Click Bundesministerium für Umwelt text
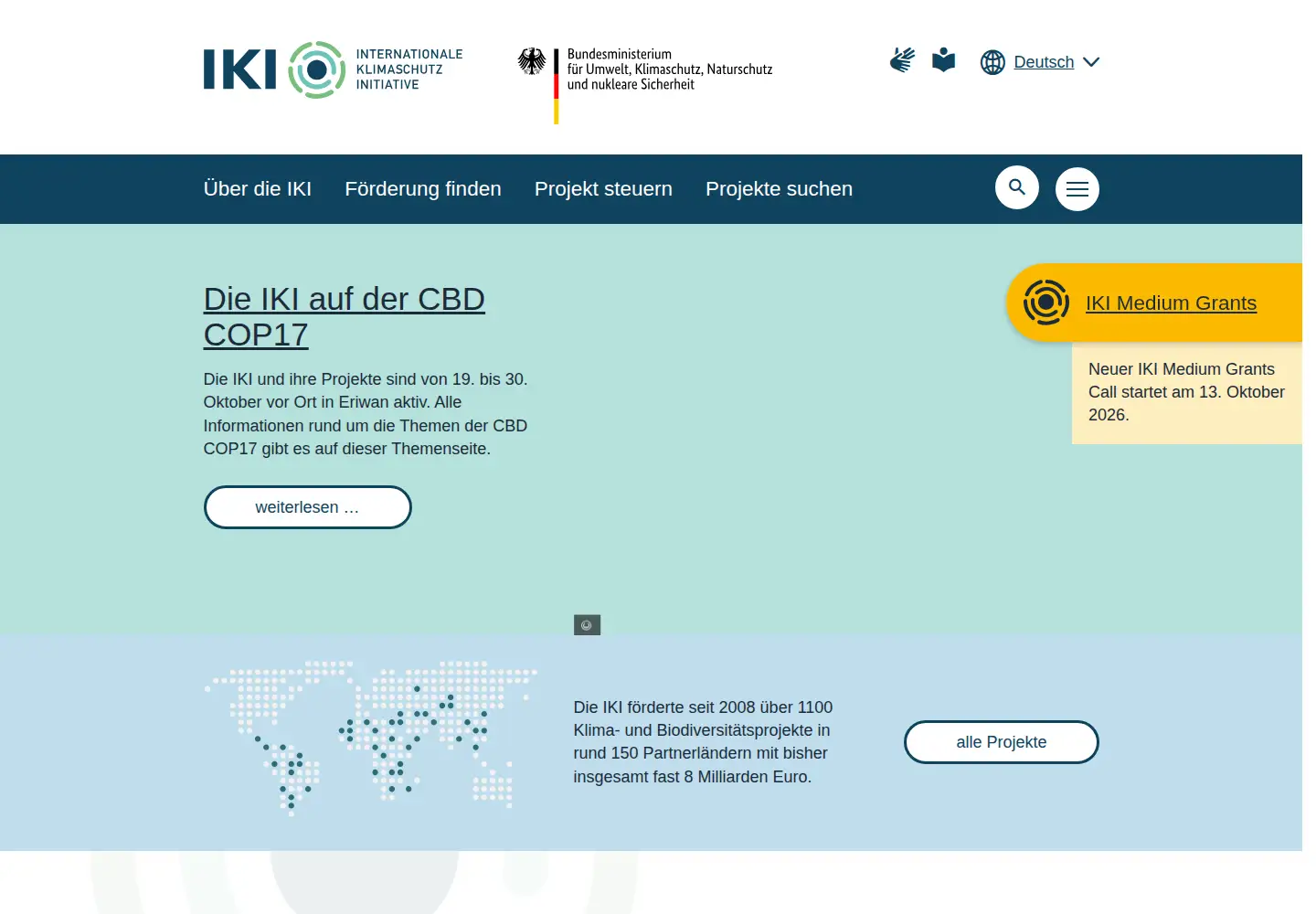This screenshot has width=1316, height=914. [669, 69]
